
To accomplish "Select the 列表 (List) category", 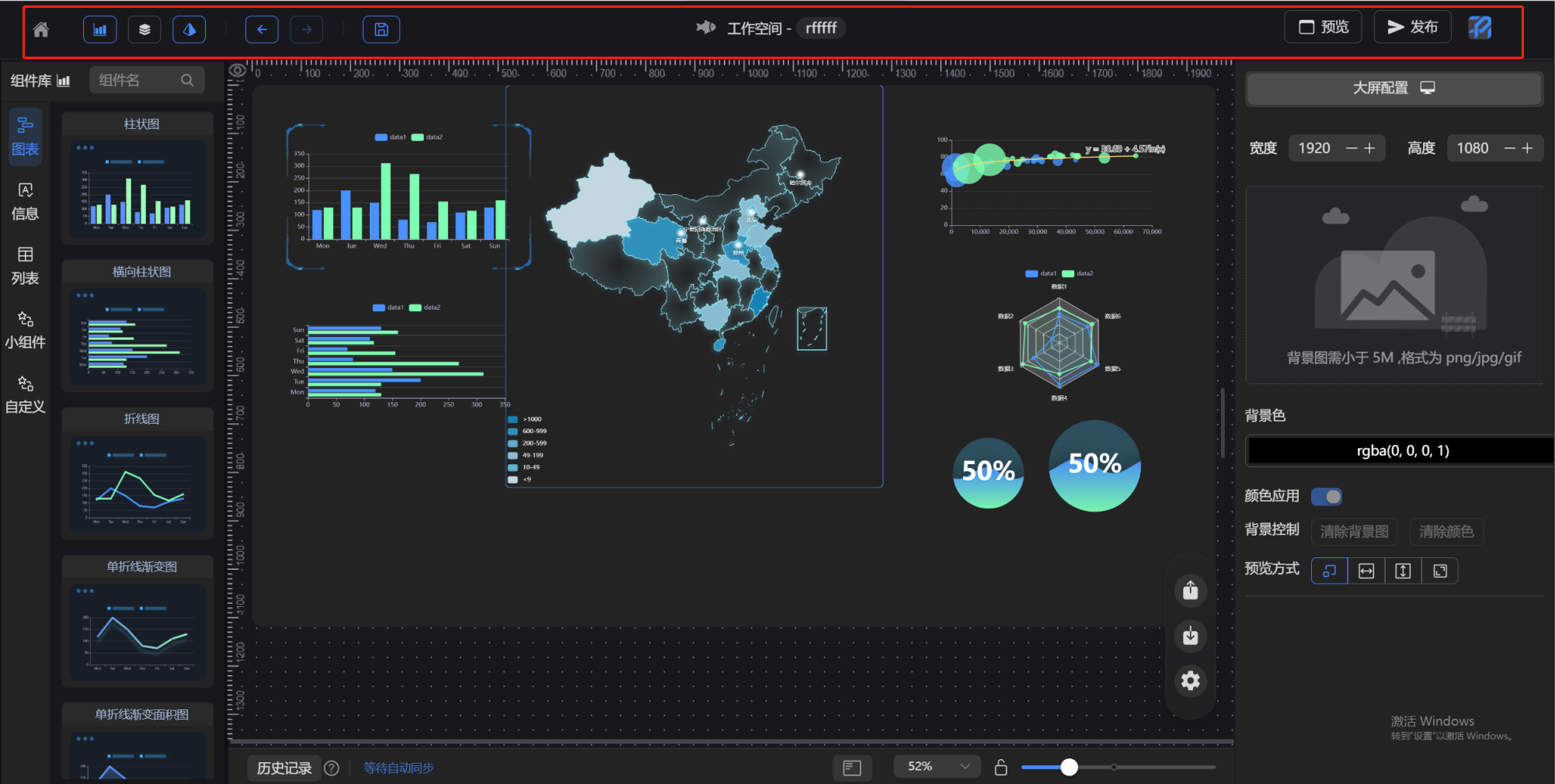I will pos(25,266).
